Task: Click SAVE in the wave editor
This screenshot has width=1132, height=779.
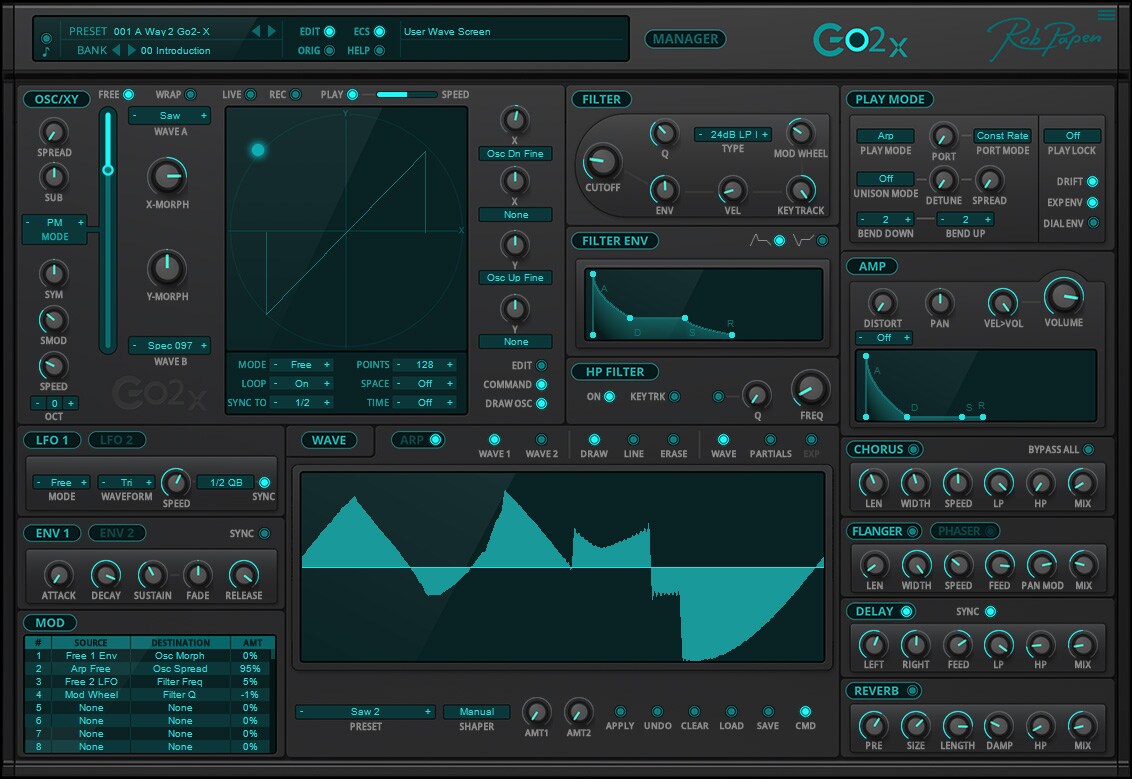Action: tap(767, 712)
